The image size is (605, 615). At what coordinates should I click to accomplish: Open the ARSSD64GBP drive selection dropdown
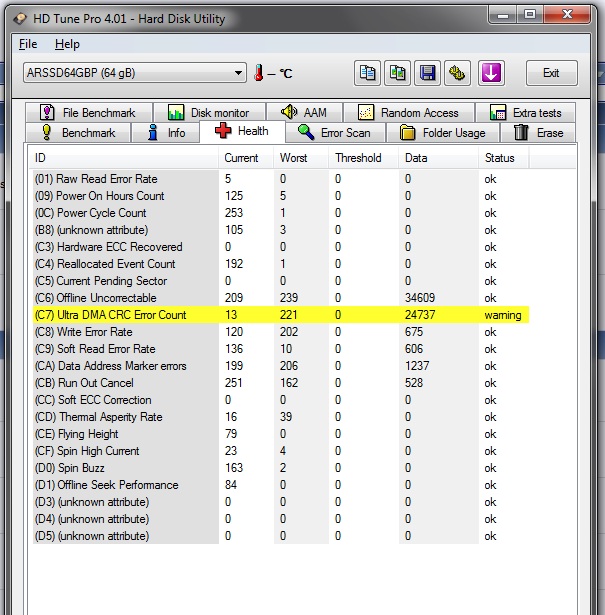tap(134, 73)
